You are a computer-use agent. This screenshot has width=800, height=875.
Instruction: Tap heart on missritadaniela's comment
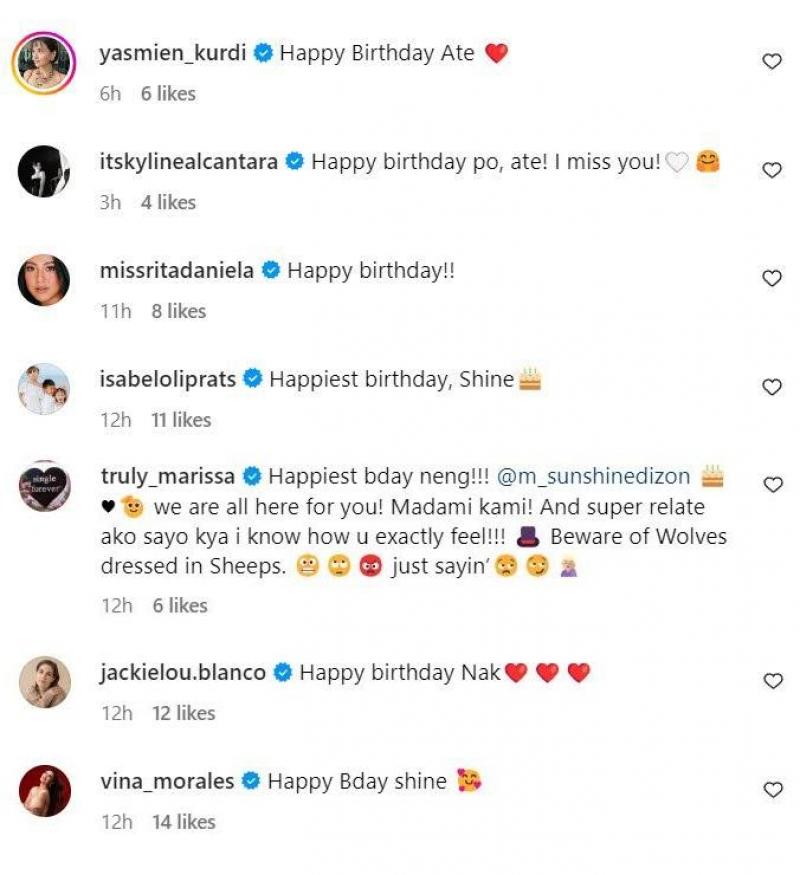click(x=772, y=279)
